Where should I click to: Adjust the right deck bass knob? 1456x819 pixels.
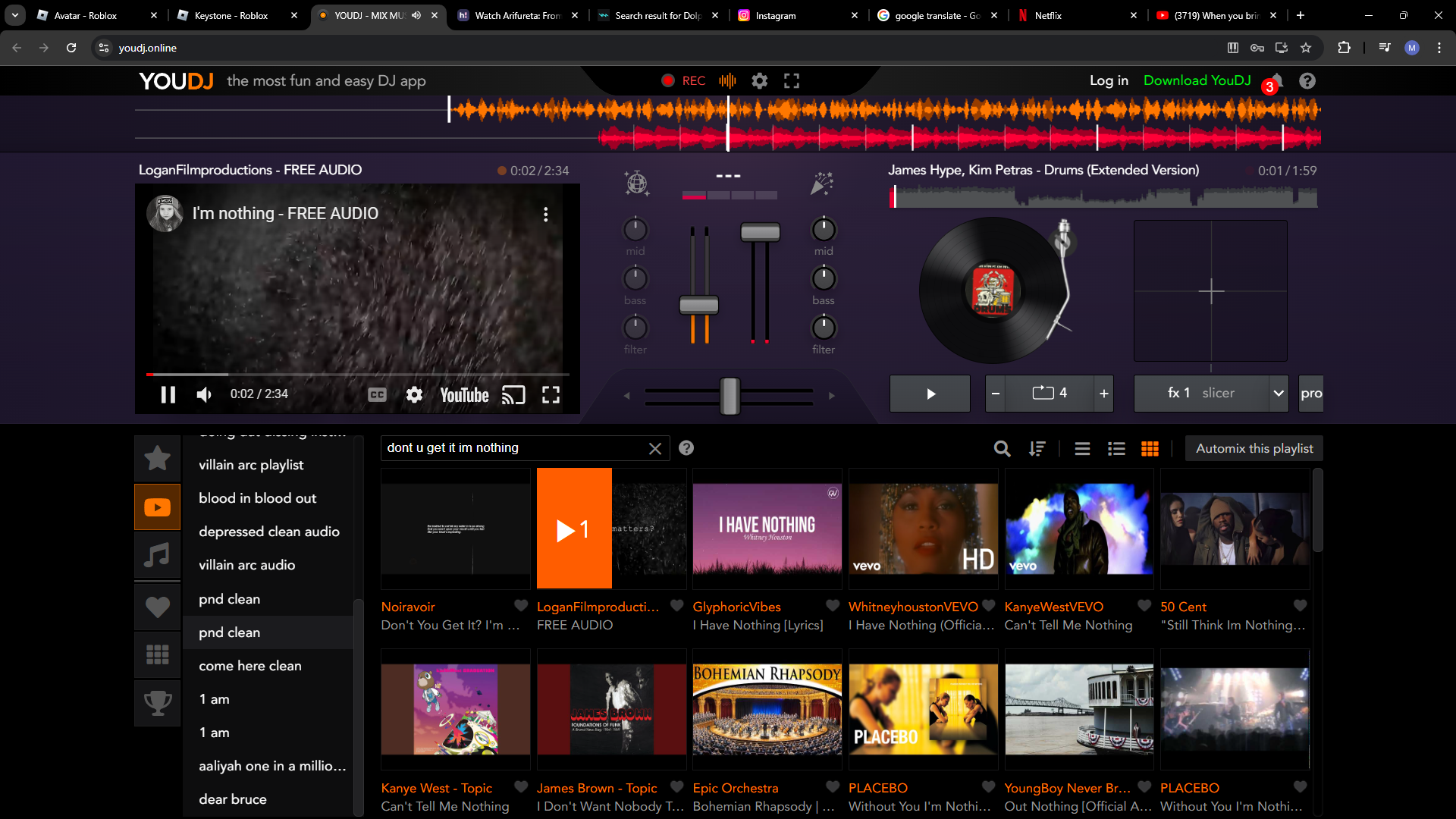click(x=824, y=278)
